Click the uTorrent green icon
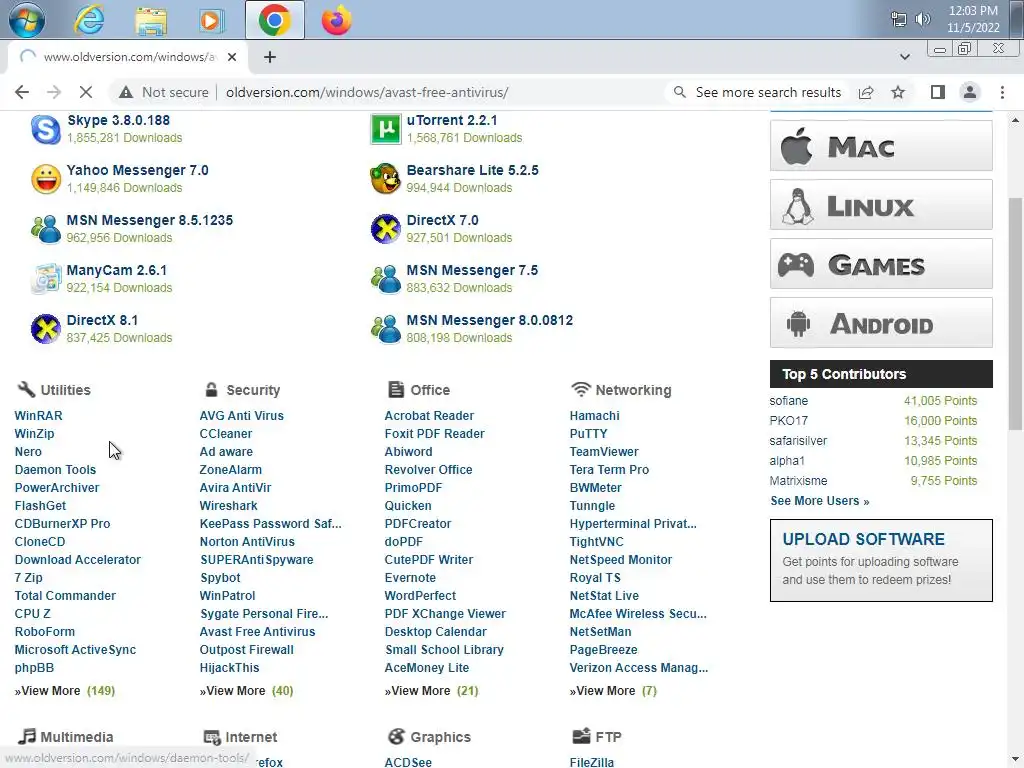 click(385, 129)
